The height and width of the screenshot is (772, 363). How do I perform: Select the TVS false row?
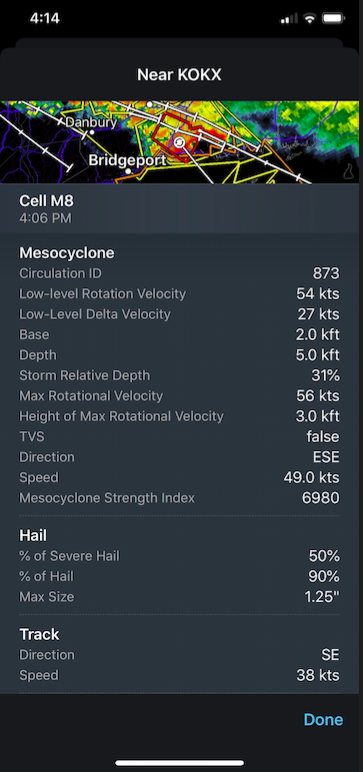click(x=179, y=437)
